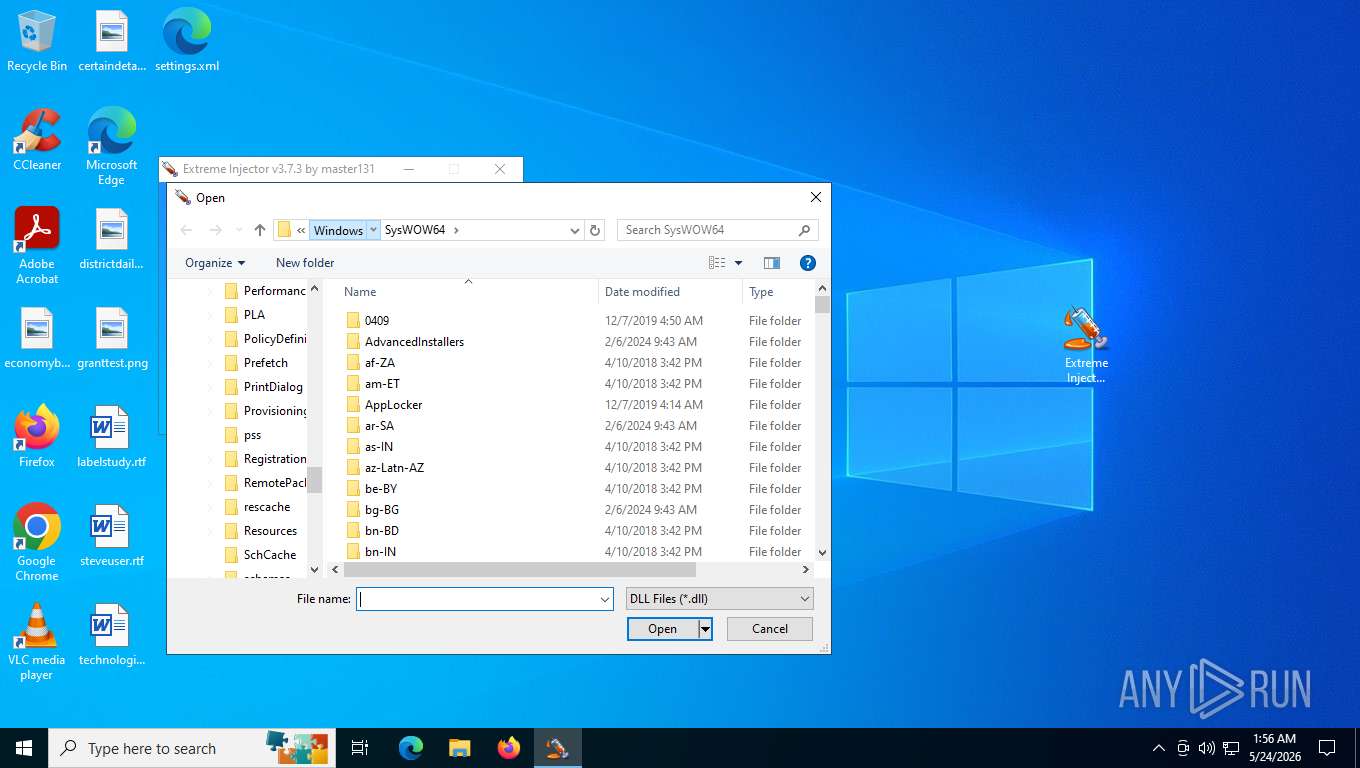Select granttest.png desktop file
Screen dimensions: 1360x768
[x=111, y=338]
